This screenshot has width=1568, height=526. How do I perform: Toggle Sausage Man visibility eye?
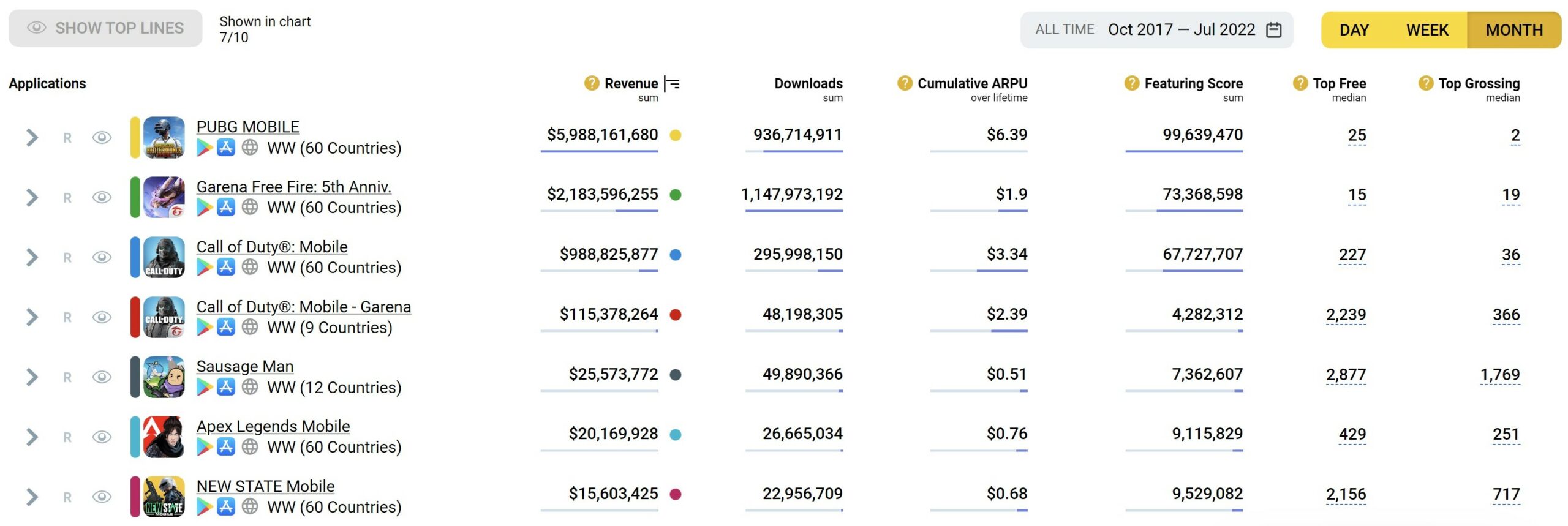tap(102, 377)
